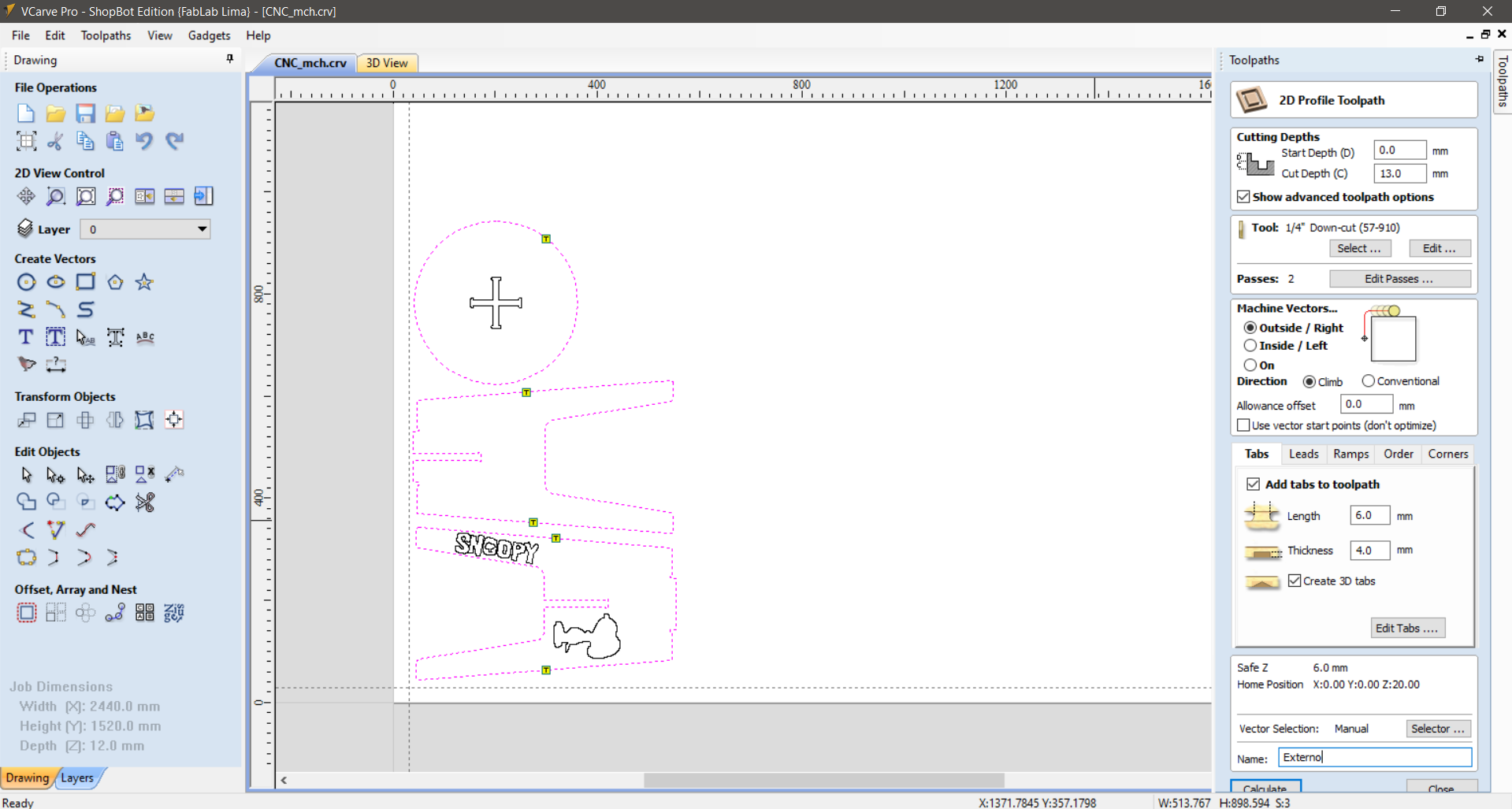Image resolution: width=1512 pixels, height=809 pixels.
Task: Open the Weld vectors tool
Action: click(x=26, y=503)
